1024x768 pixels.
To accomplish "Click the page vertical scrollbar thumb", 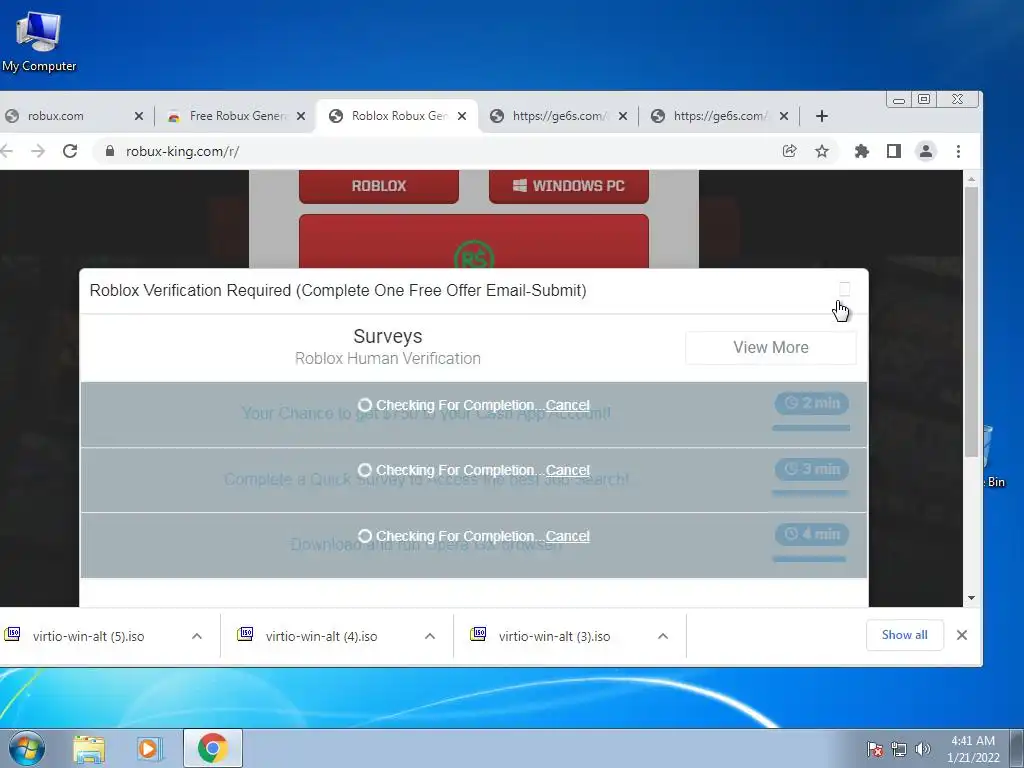I will (x=971, y=322).
